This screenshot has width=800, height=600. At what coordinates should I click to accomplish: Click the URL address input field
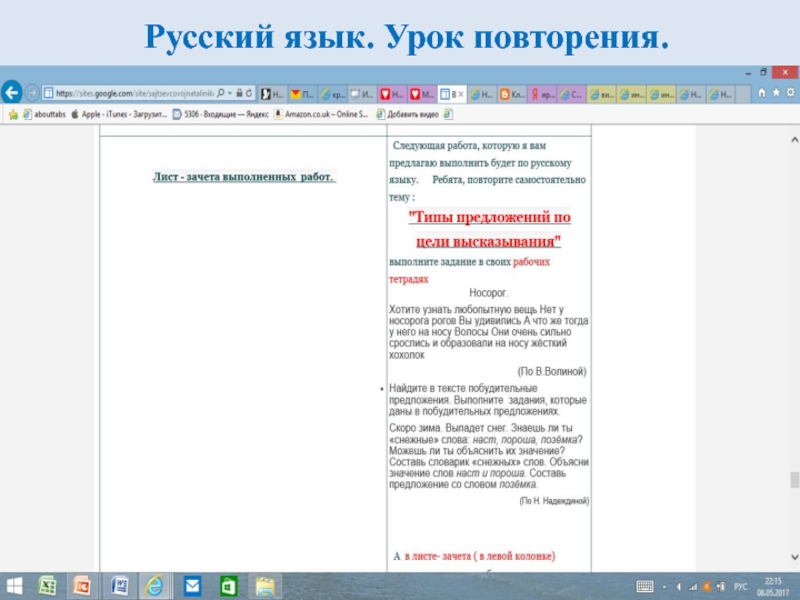pyautogui.click(x=130, y=93)
